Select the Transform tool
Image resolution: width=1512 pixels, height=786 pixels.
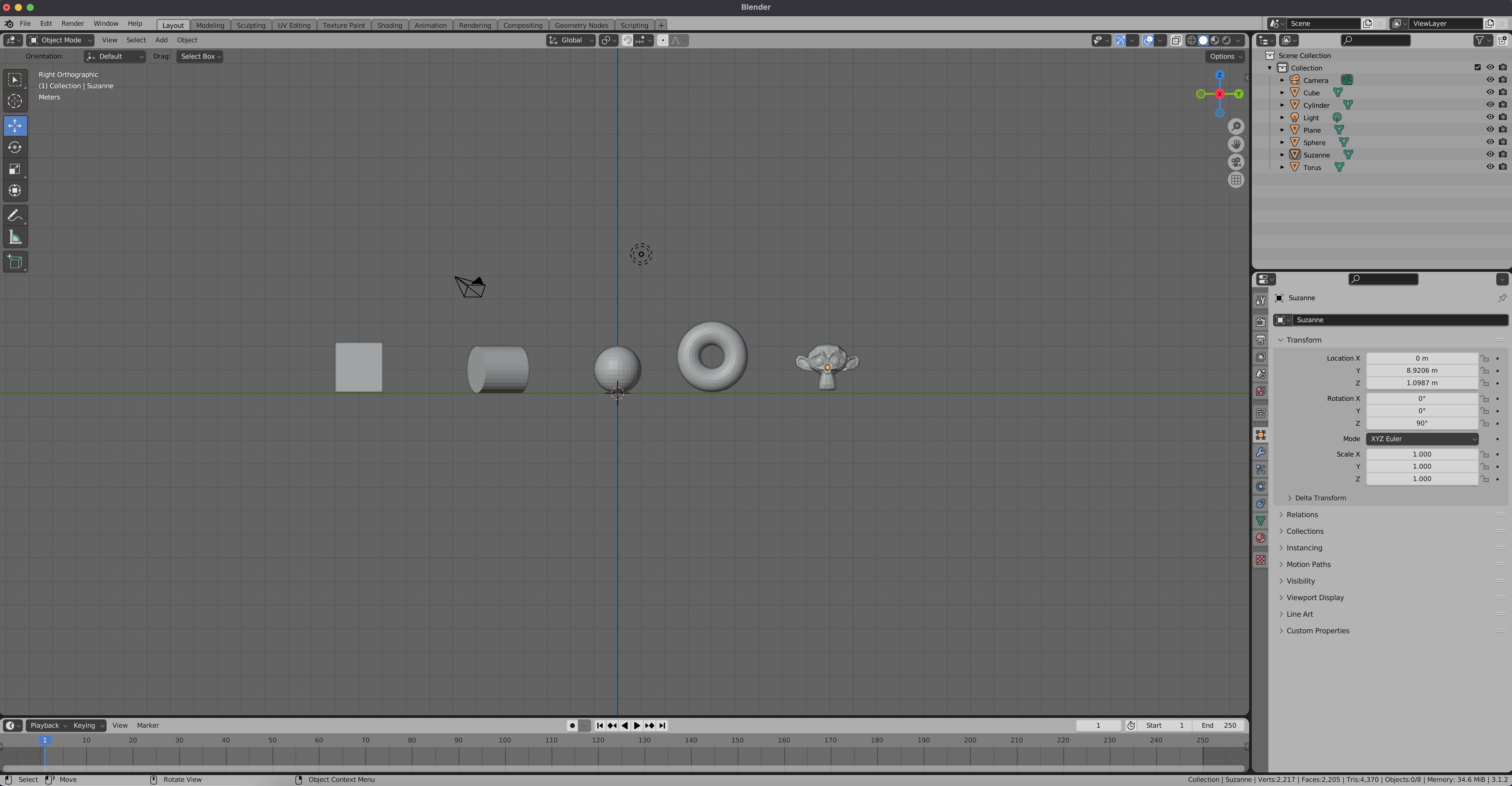click(x=15, y=191)
